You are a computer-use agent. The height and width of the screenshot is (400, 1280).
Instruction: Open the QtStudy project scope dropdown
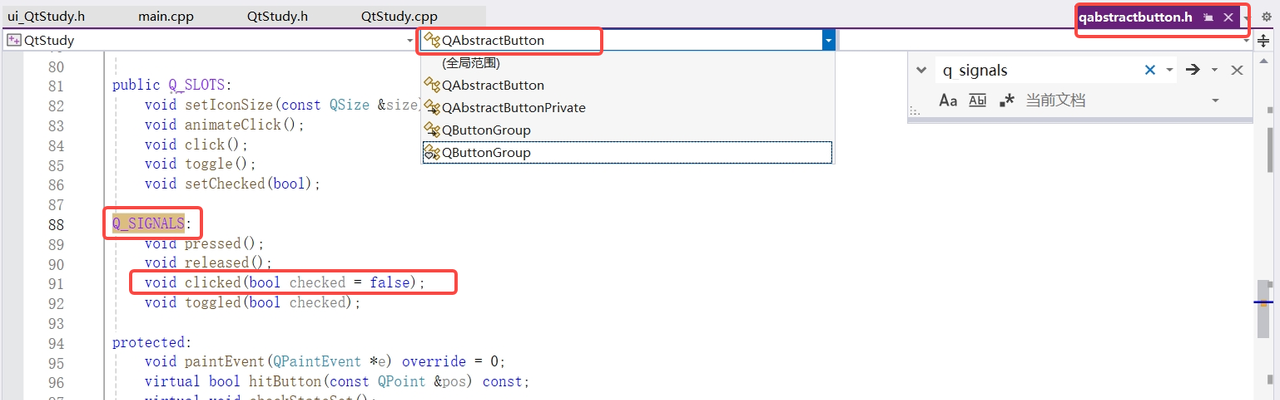coord(410,40)
